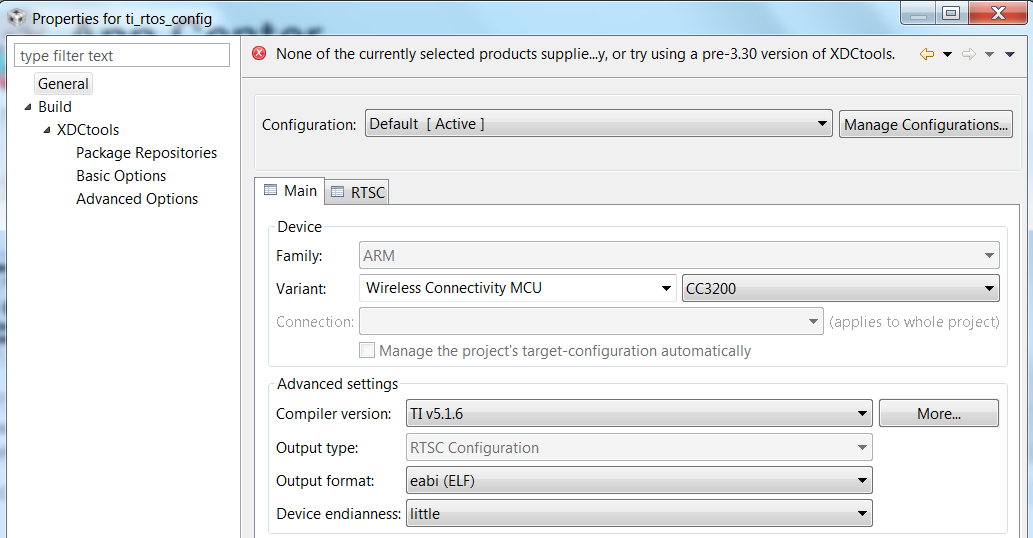Expand the CC3200 device variant dropdown
Screen dimensions: 1033x538
839,288
